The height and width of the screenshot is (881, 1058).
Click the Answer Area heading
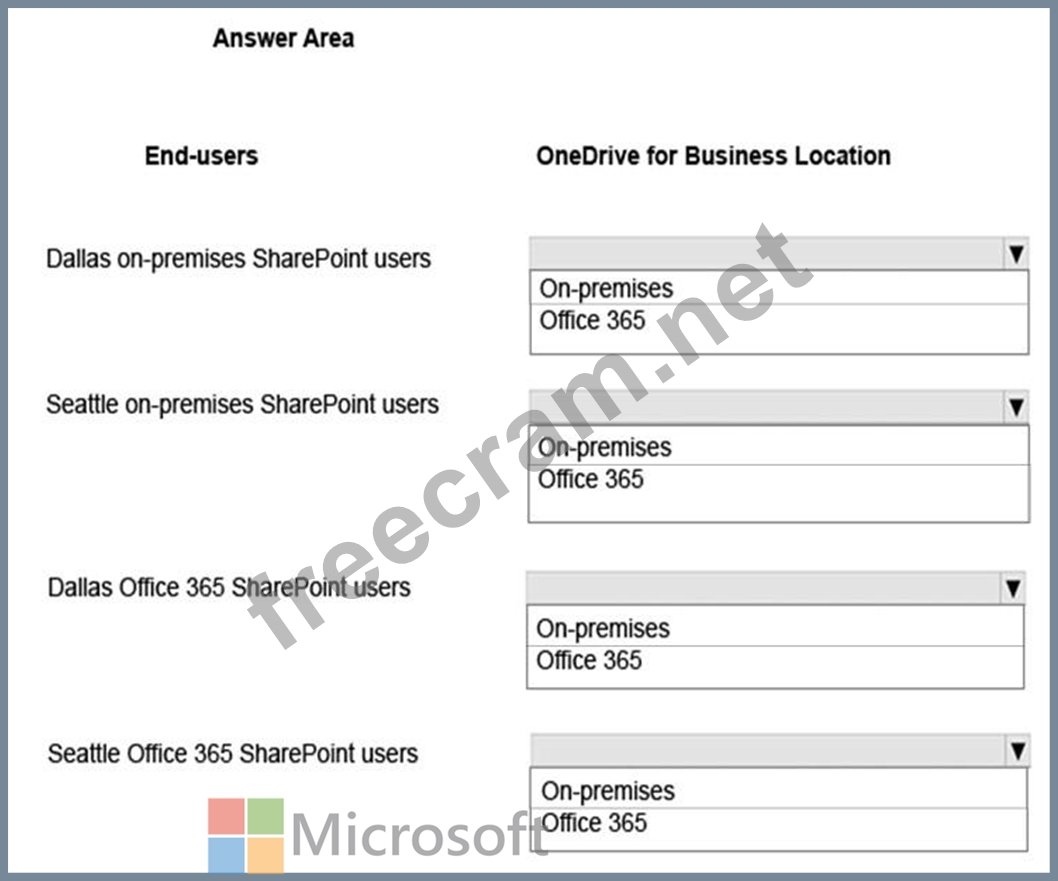283,38
